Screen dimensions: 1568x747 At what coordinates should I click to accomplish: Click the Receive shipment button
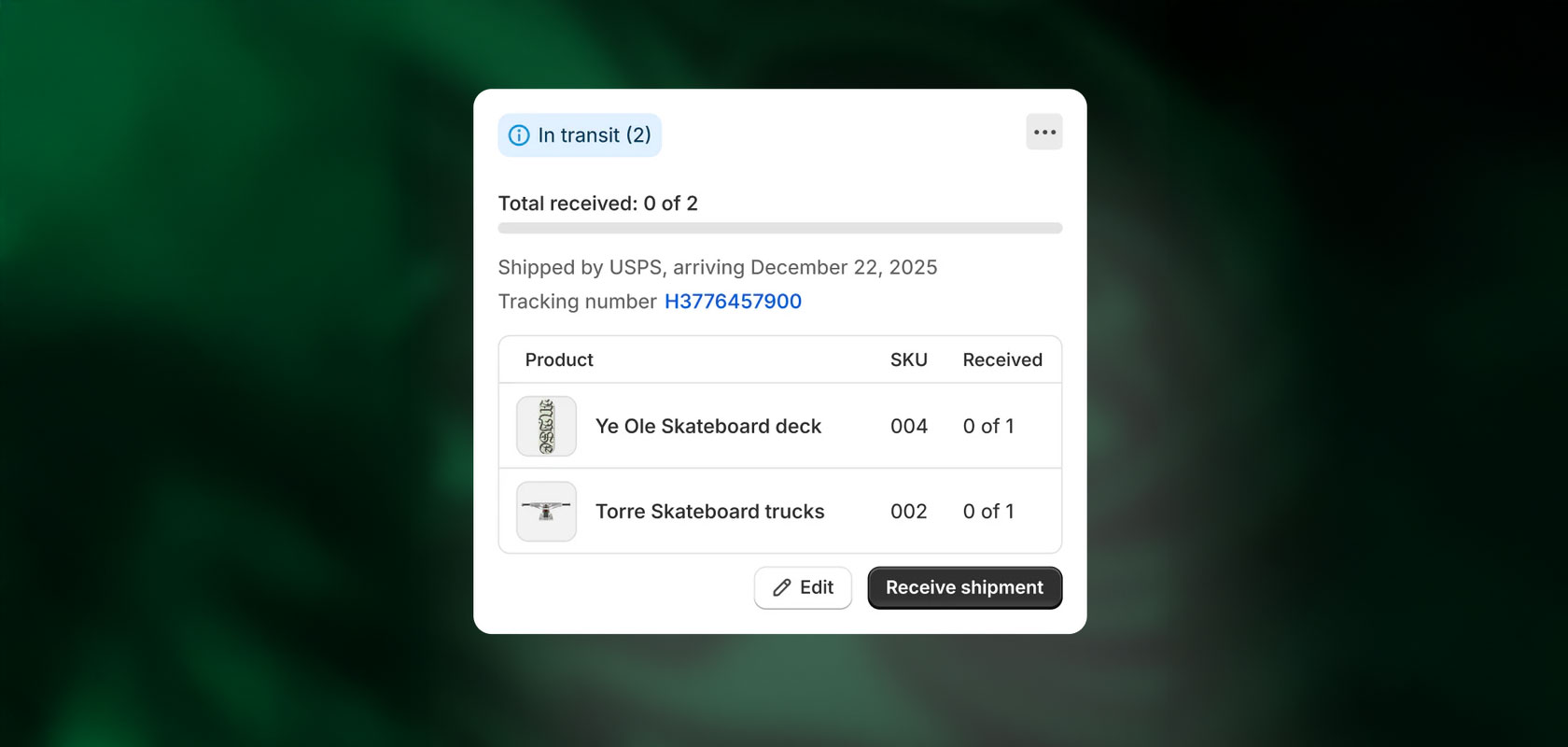[x=964, y=587]
